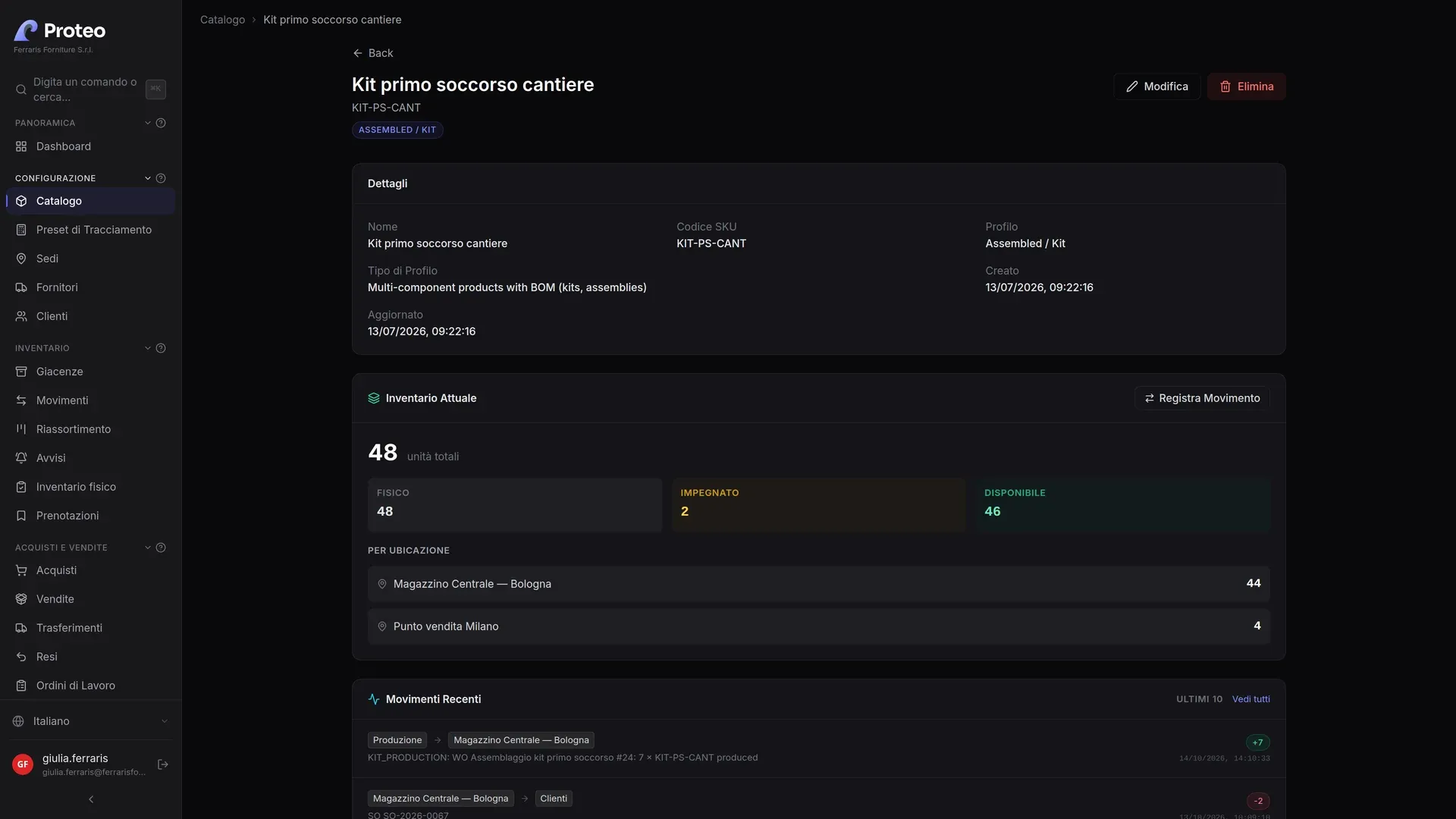Click the Ordini di Lavoro icon
The image size is (1456, 819).
tap(21, 686)
